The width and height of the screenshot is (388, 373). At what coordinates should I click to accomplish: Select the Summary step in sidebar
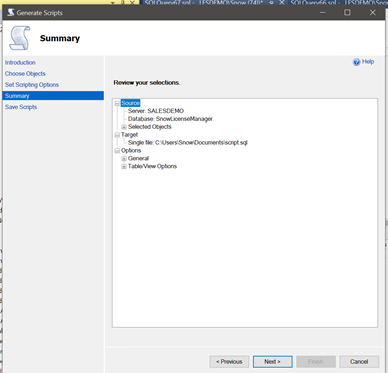point(53,96)
